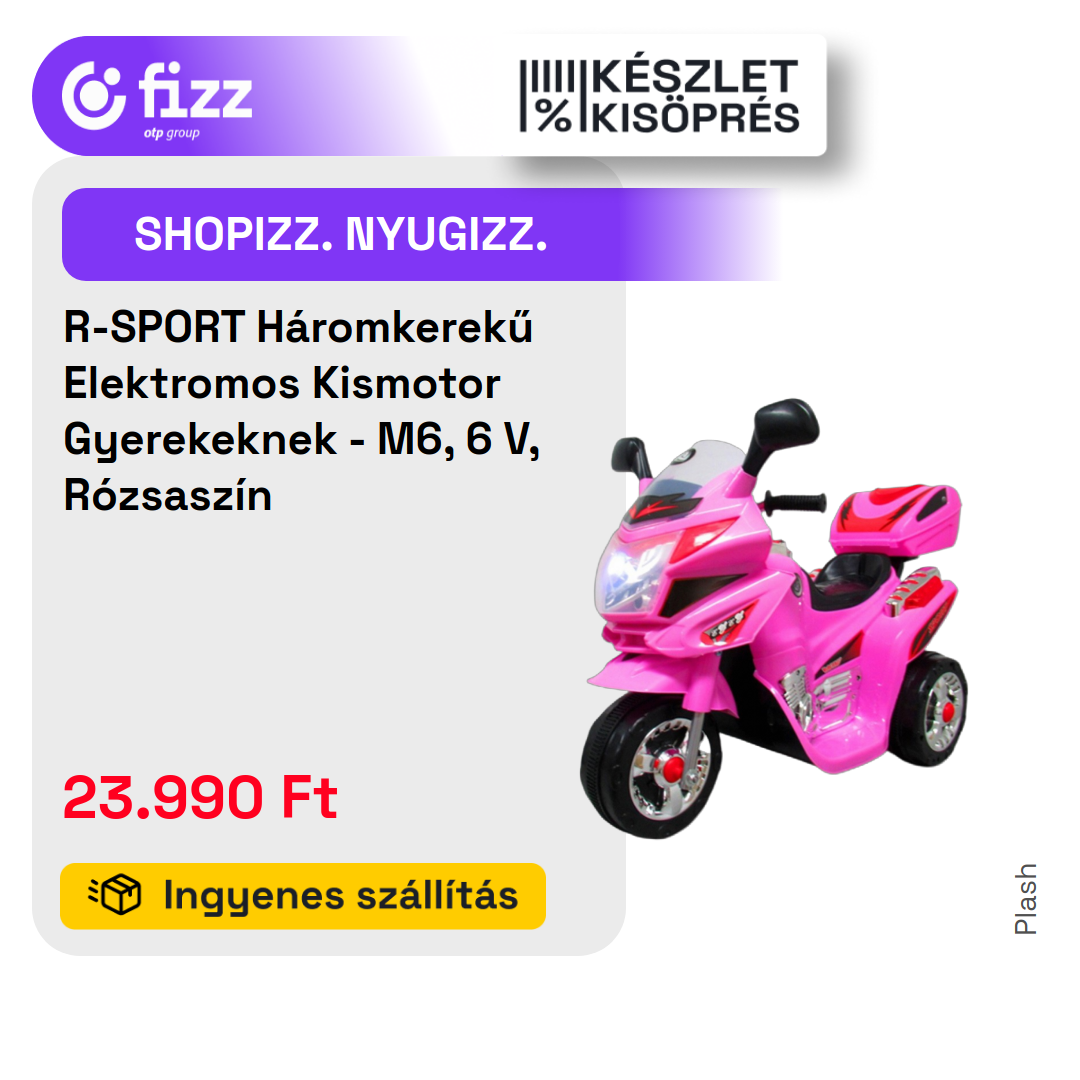1080x1080 pixels.
Task: Click the motorcycle's rear wheel
Action: (929, 709)
